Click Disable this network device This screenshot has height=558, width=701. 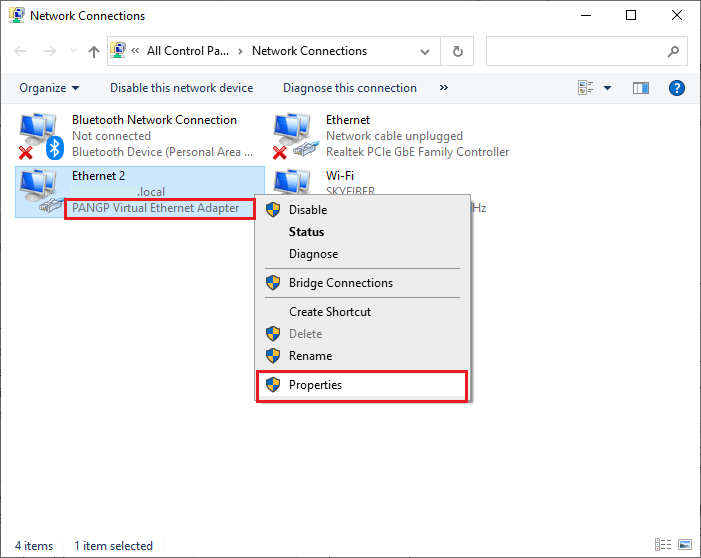click(181, 88)
